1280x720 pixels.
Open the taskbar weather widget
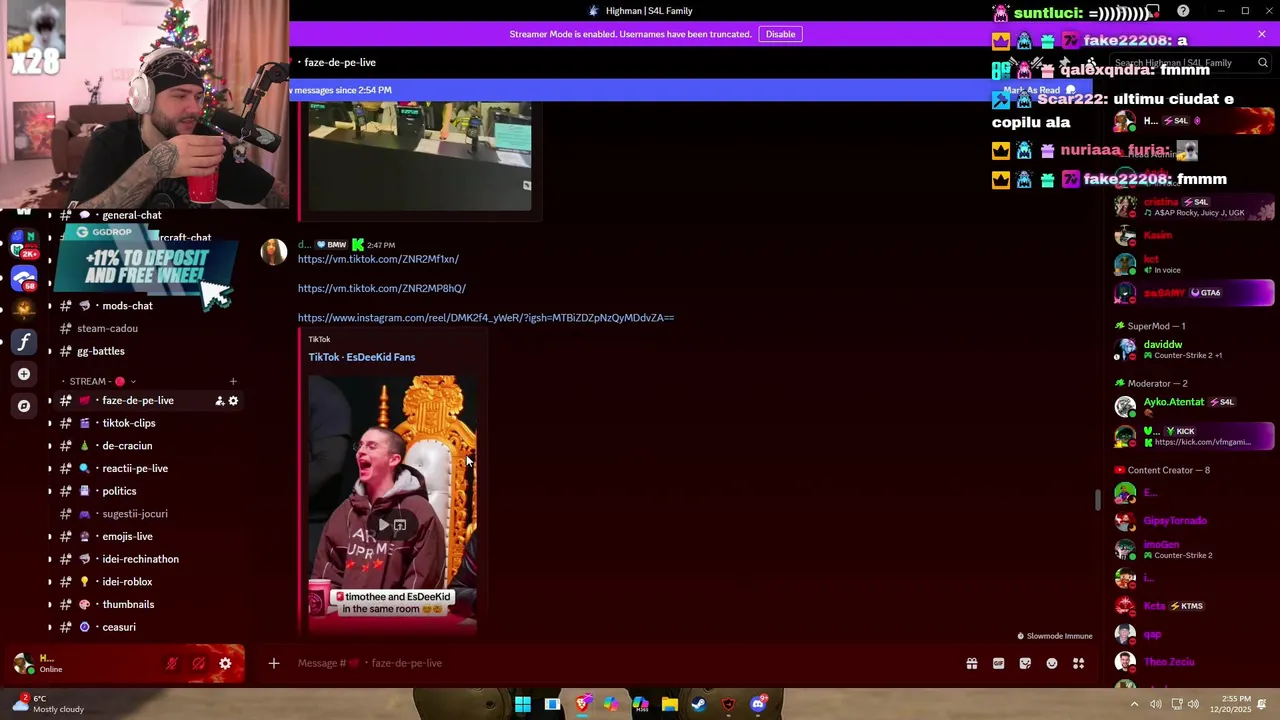[x=48, y=704]
